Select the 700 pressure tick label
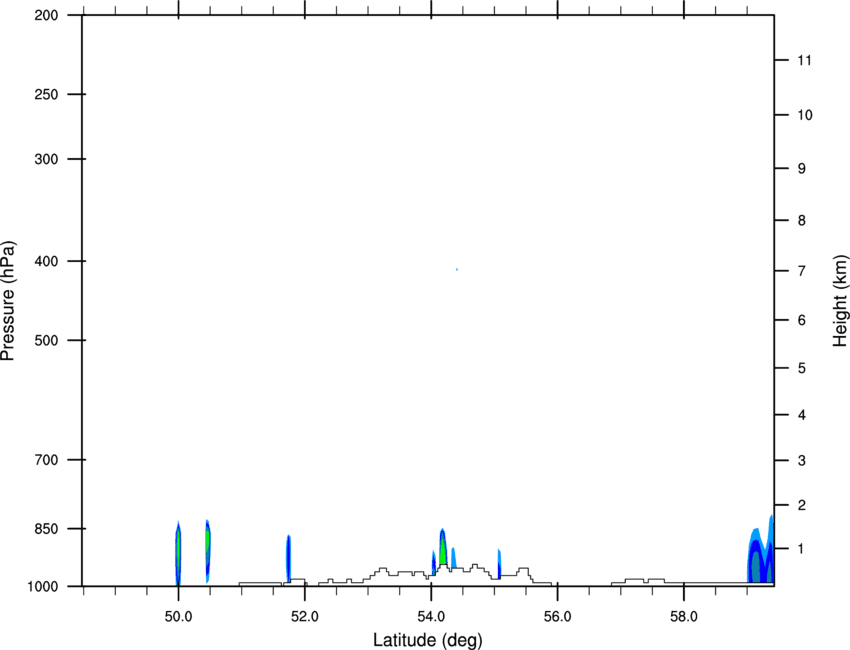Image resolution: width=850 pixels, height=650 pixels. [46, 460]
